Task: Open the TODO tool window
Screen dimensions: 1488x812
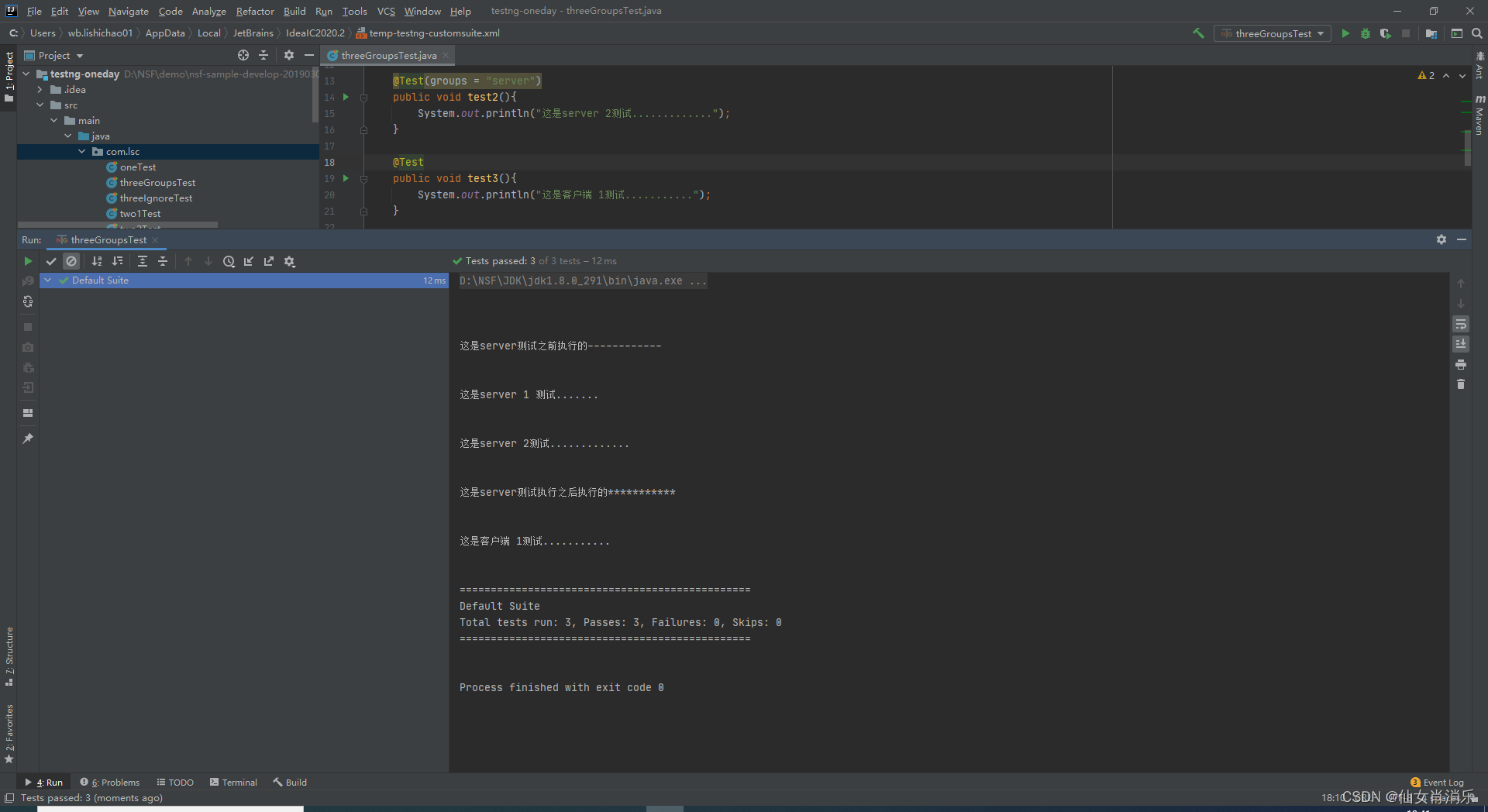Action: point(175,782)
